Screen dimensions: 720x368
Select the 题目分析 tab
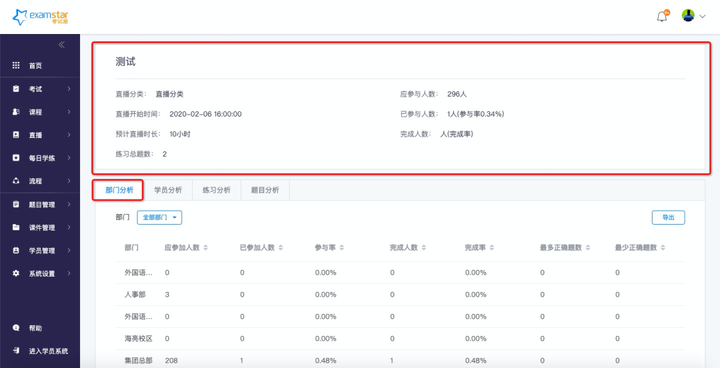[265, 190]
